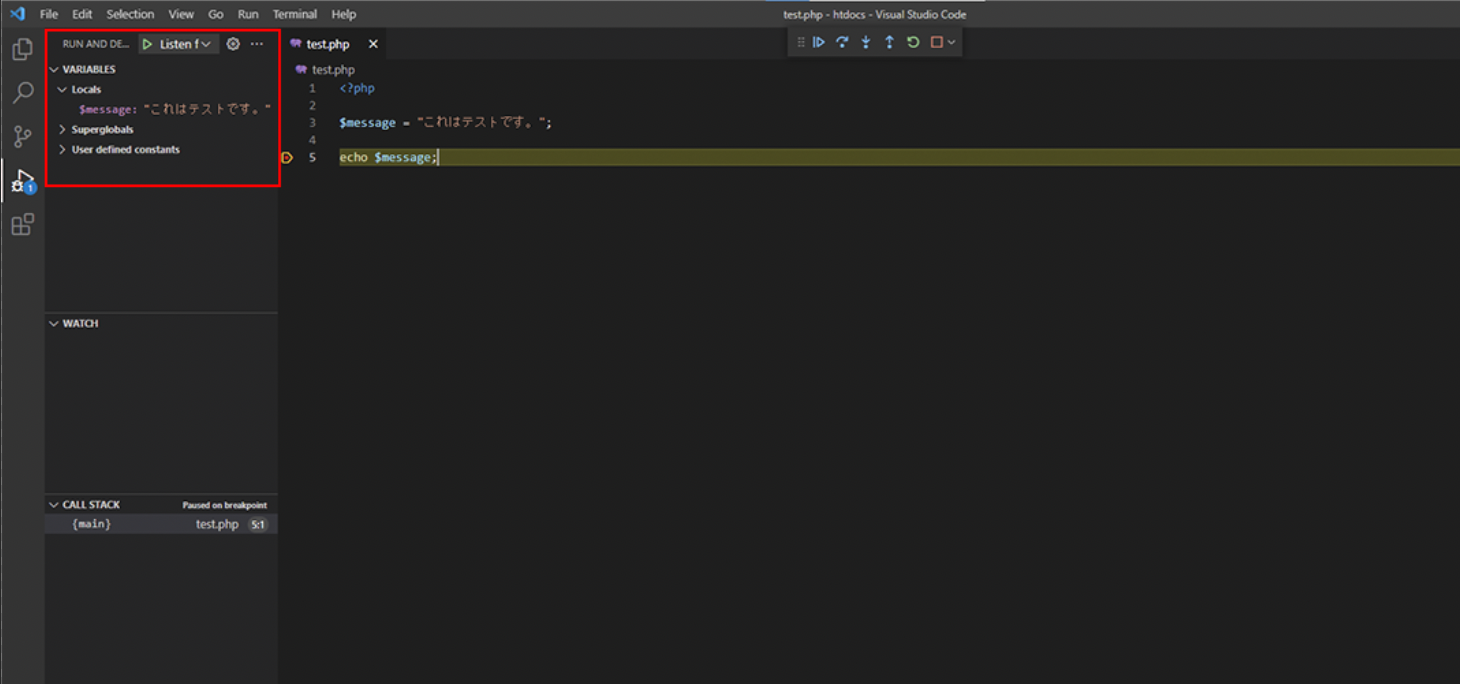Select the {main} call stack frame
Screen dimensions: 1460x684
click(162, 524)
